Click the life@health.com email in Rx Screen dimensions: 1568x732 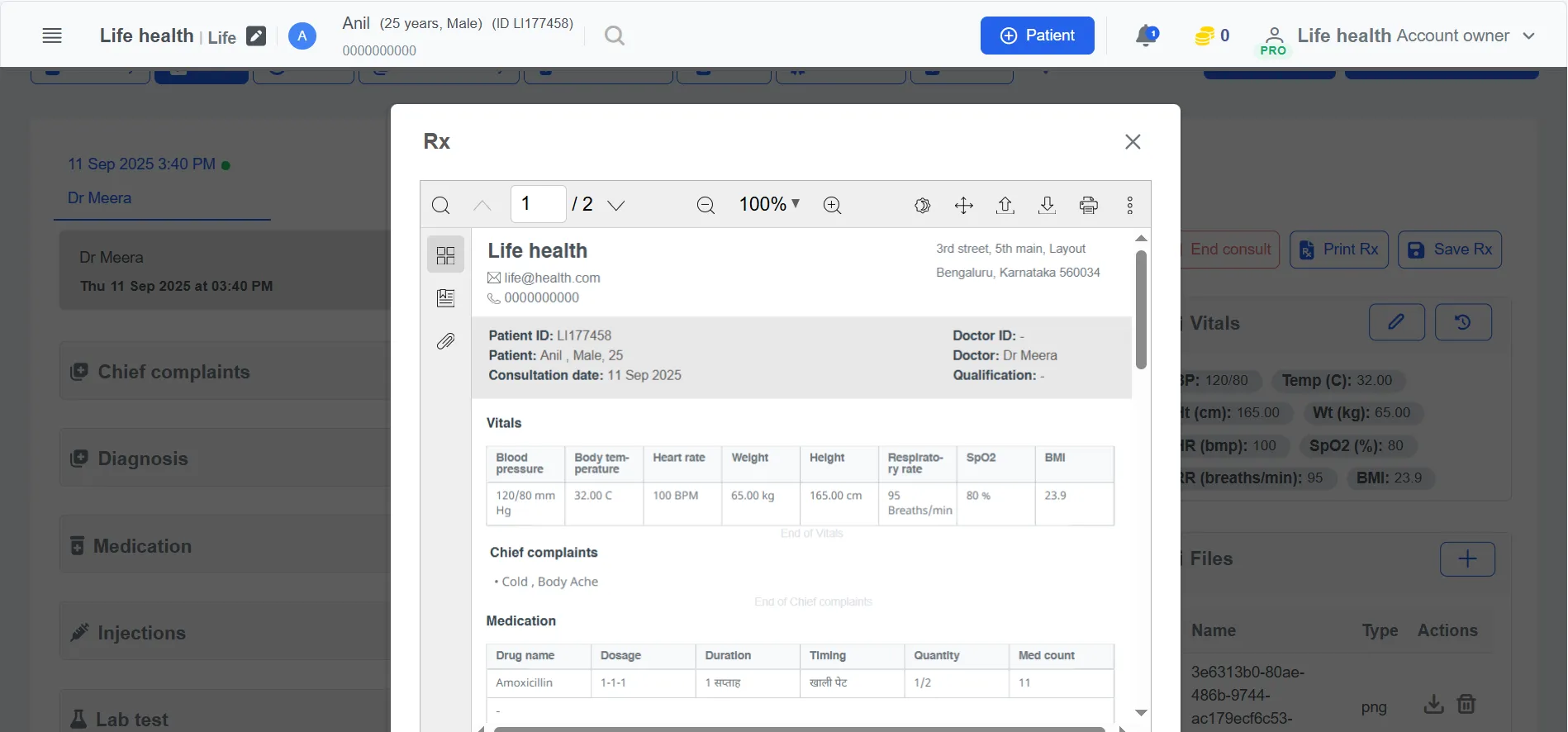tap(552, 278)
